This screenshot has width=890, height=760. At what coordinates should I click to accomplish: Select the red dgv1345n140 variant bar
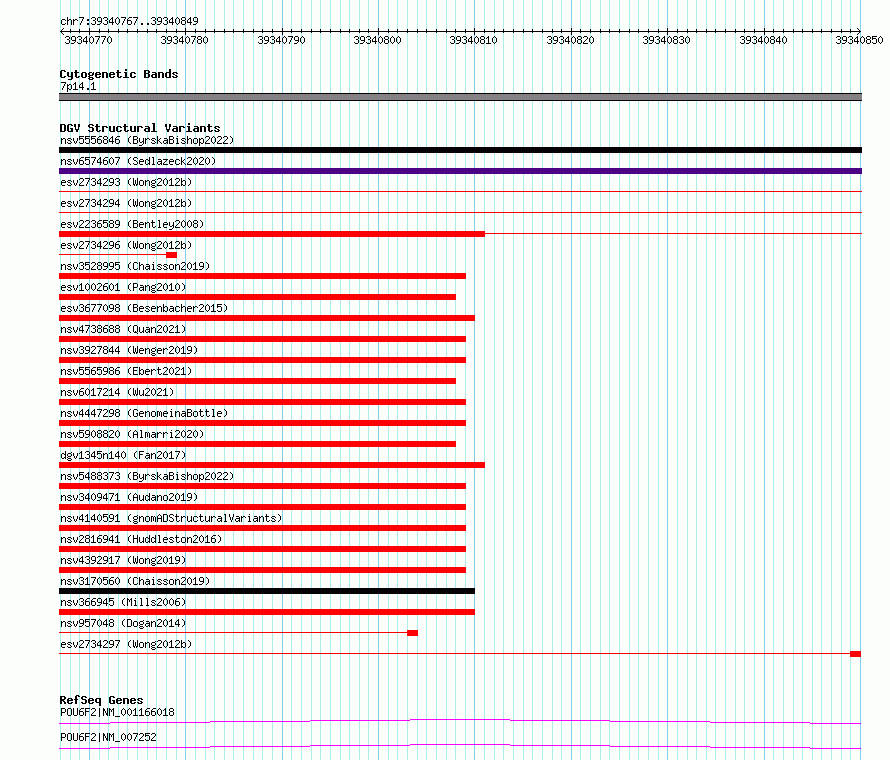coord(272,465)
